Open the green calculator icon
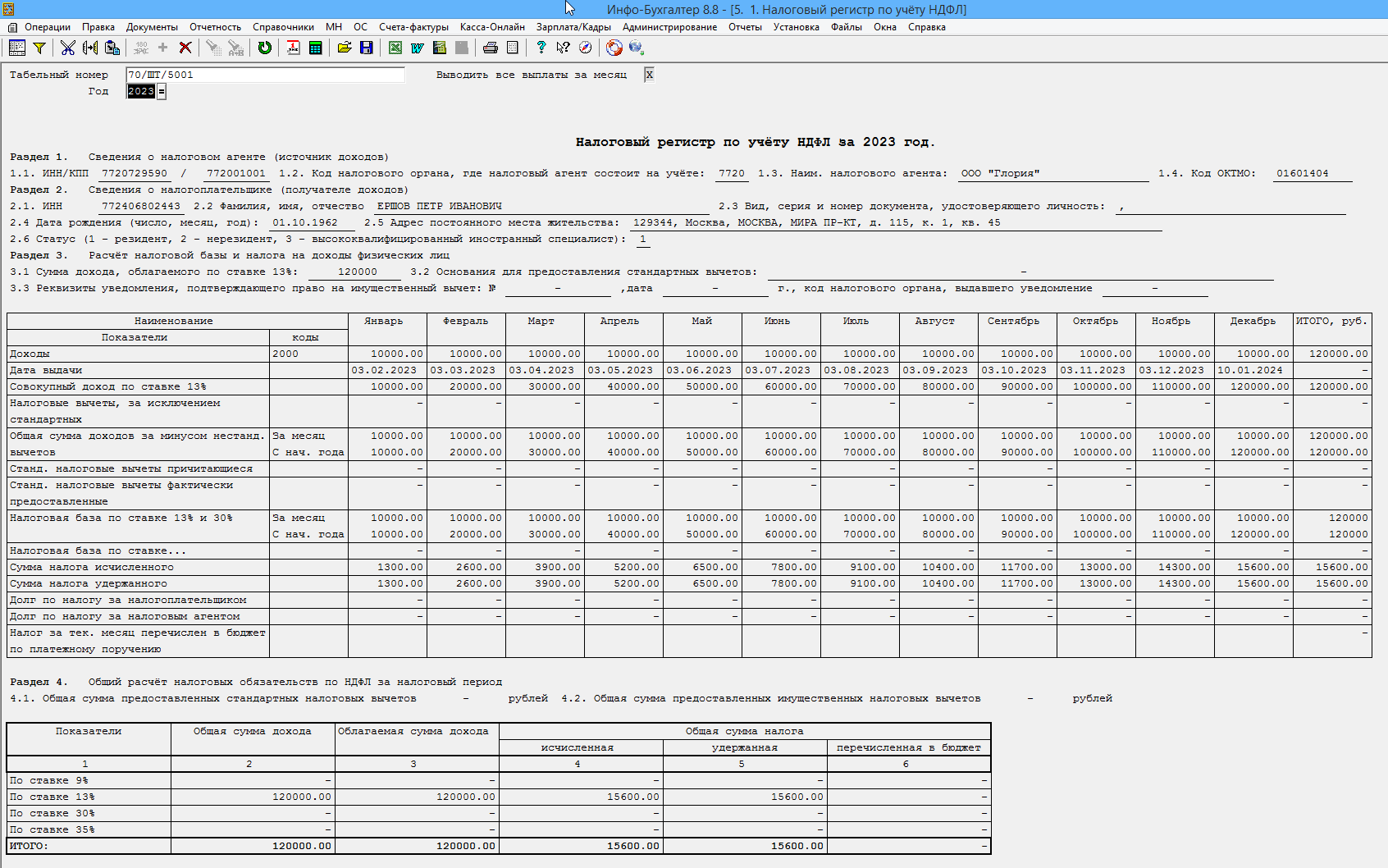Image resolution: width=1388 pixels, height=868 pixels. tap(315, 48)
